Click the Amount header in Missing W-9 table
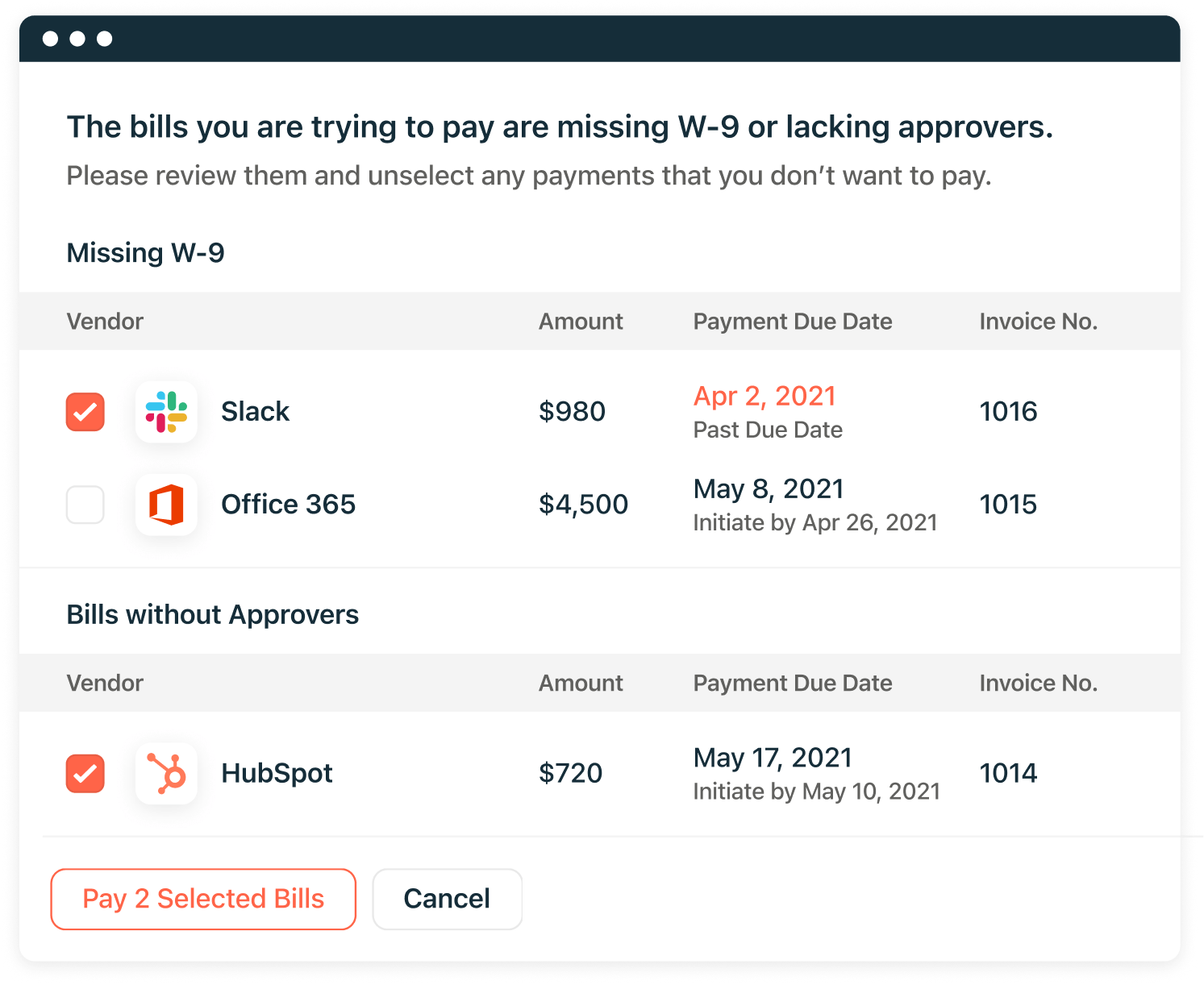Image resolution: width=1204 pixels, height=985 pixels. pos(581,322)
